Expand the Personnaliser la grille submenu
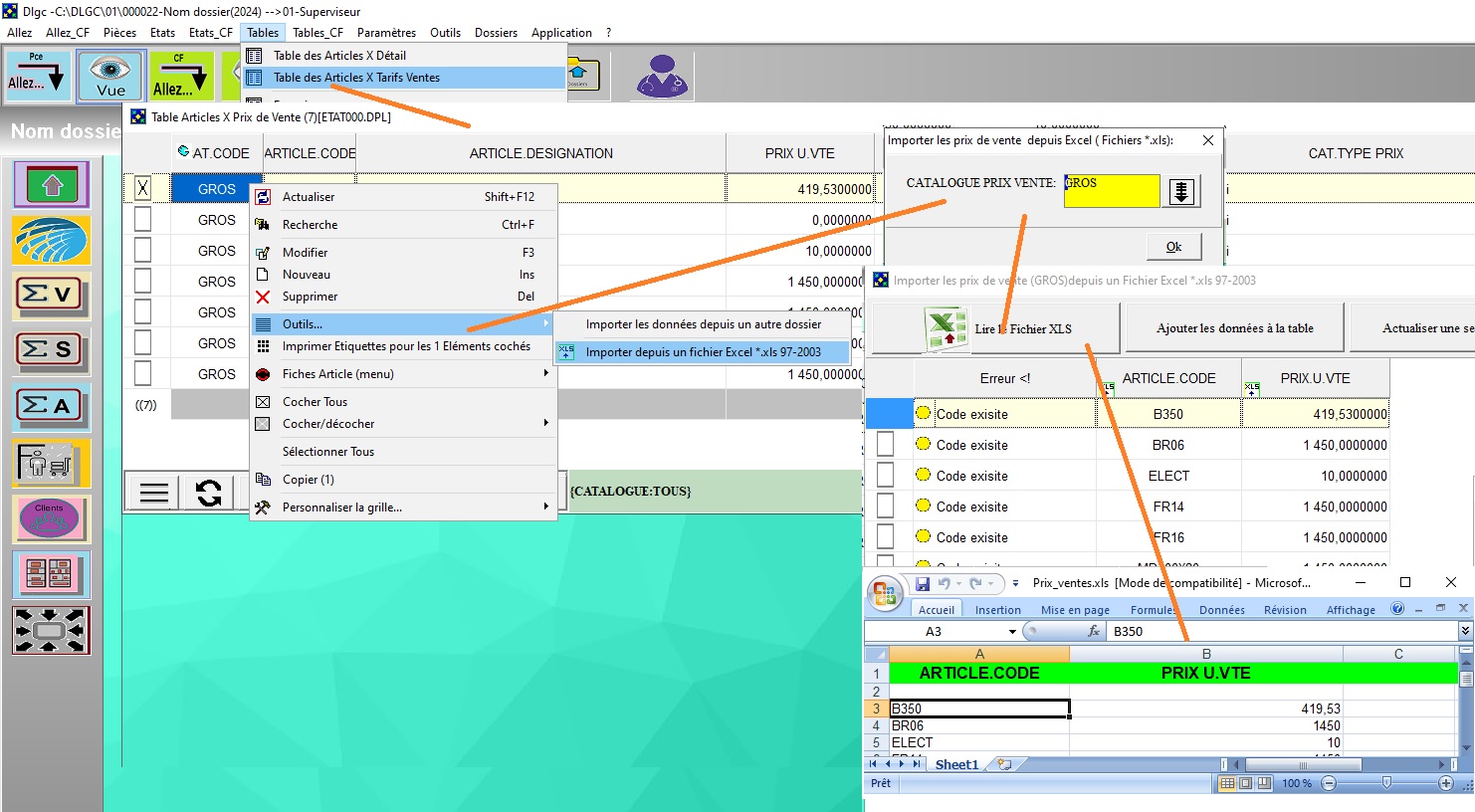Viewport: 1475px width, 812px height. point(545,507)
